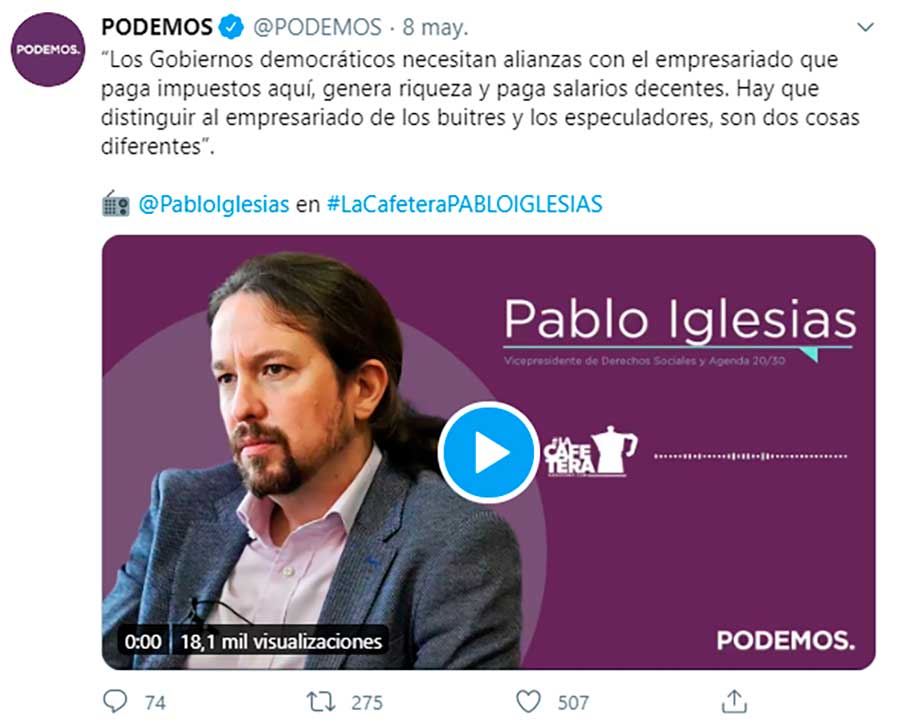The width and height of the screenshot is (900, 728).
Task: Click the 275 retweets count
Action: (367, 703)
